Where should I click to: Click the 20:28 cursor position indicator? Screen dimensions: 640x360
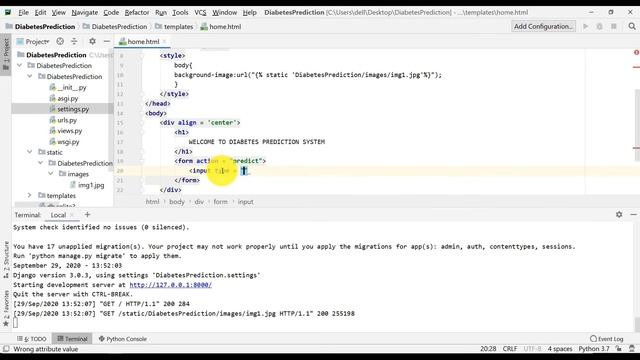488,349
